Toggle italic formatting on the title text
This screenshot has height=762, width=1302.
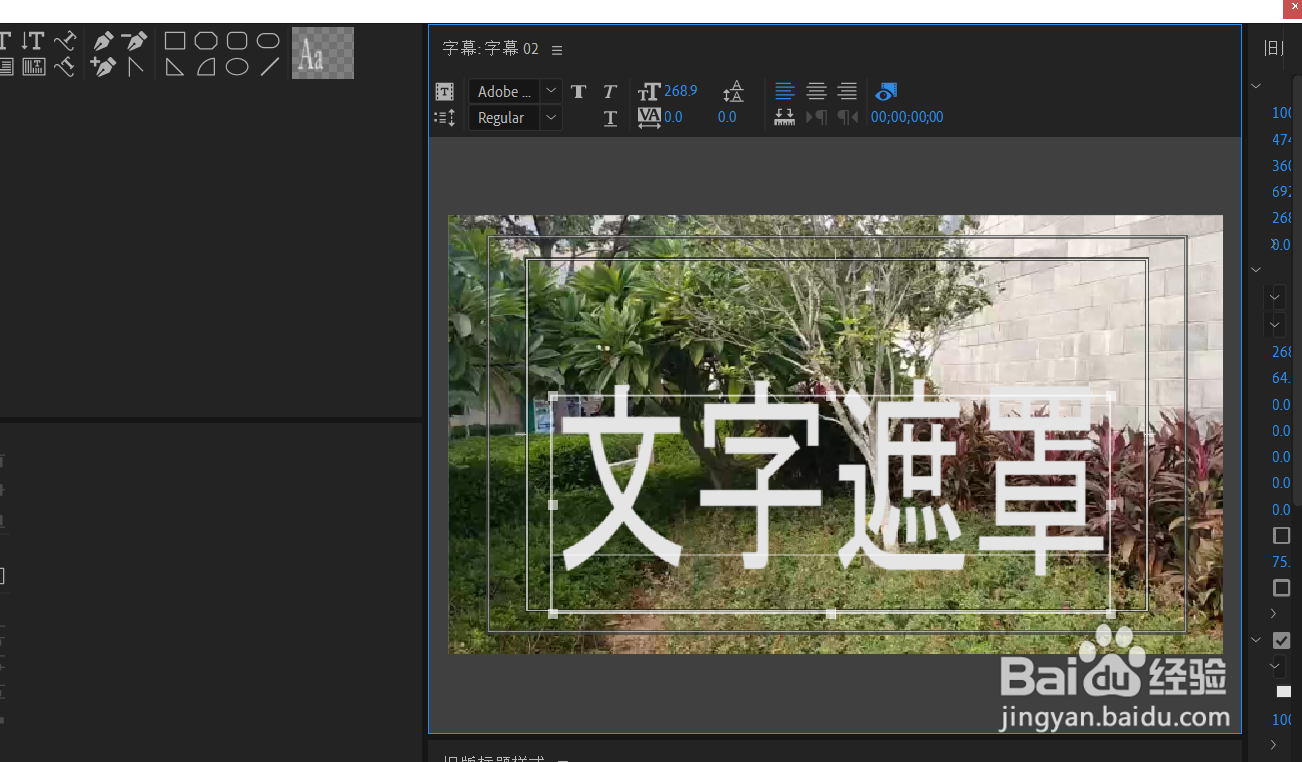(609, 91)
